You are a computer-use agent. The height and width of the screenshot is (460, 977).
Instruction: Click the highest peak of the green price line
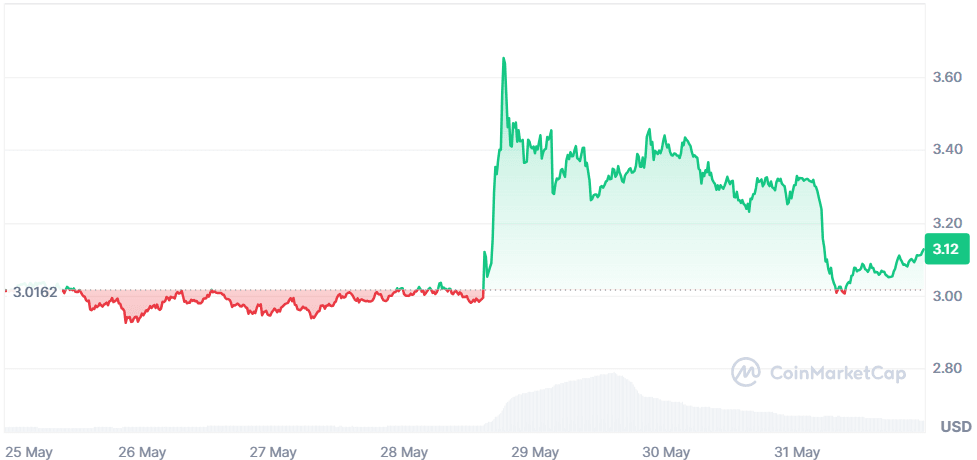coord(503,59)
